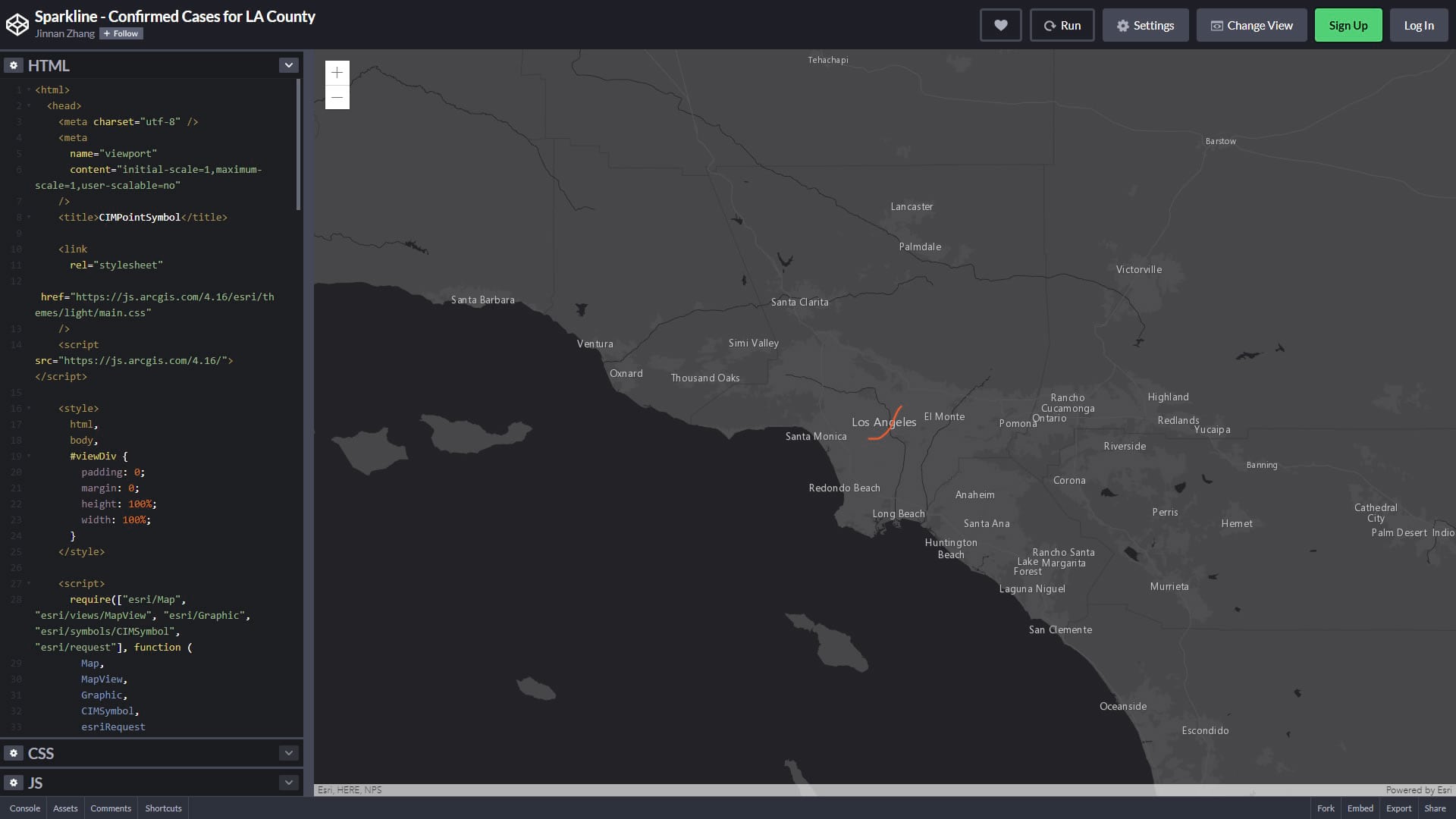Viewport: 1456px width, 819px height.
Task: Fold the <style> block on line 16
Action: coord(29,409)
